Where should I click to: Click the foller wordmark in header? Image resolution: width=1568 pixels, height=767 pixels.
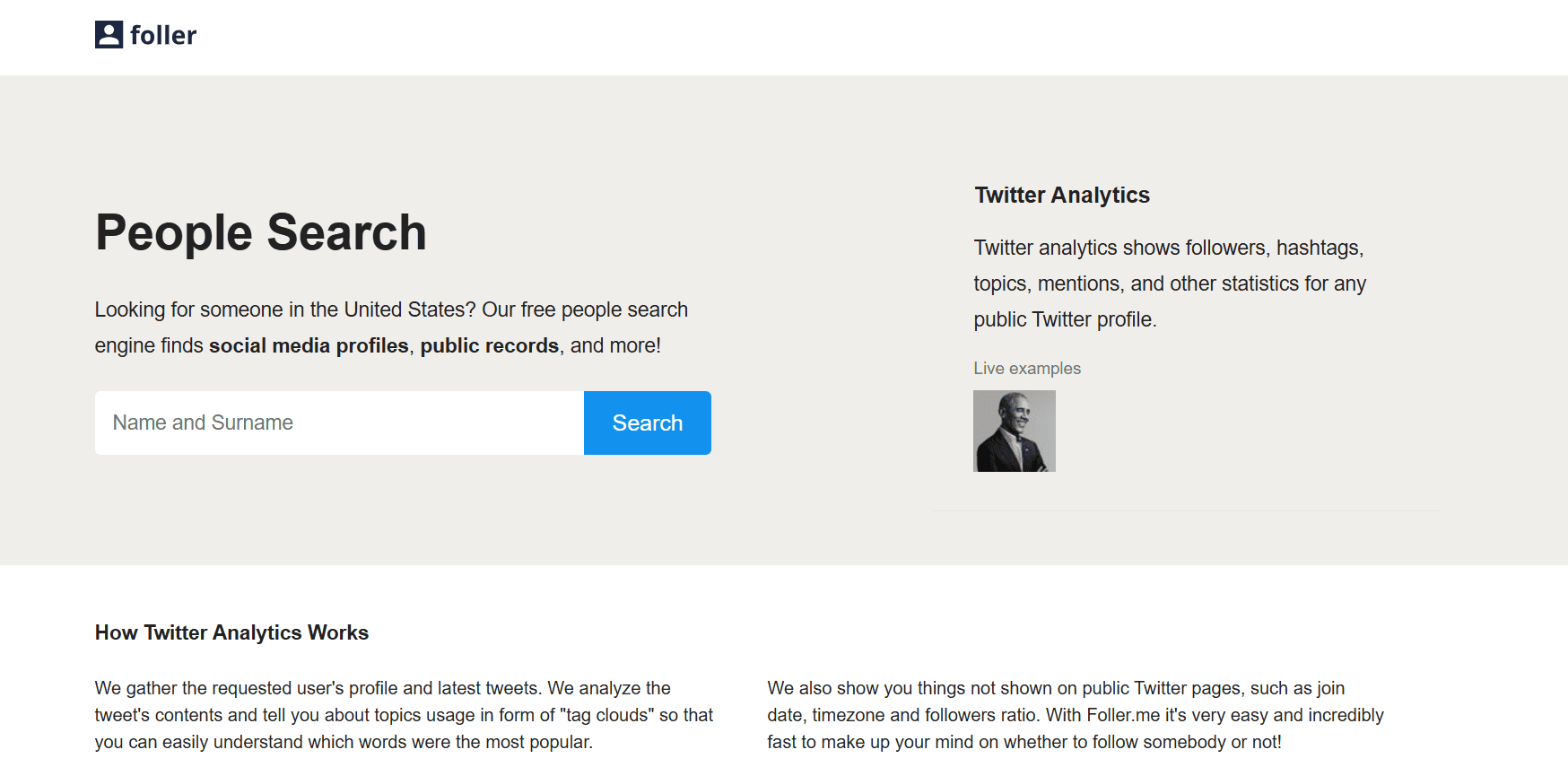163,36
